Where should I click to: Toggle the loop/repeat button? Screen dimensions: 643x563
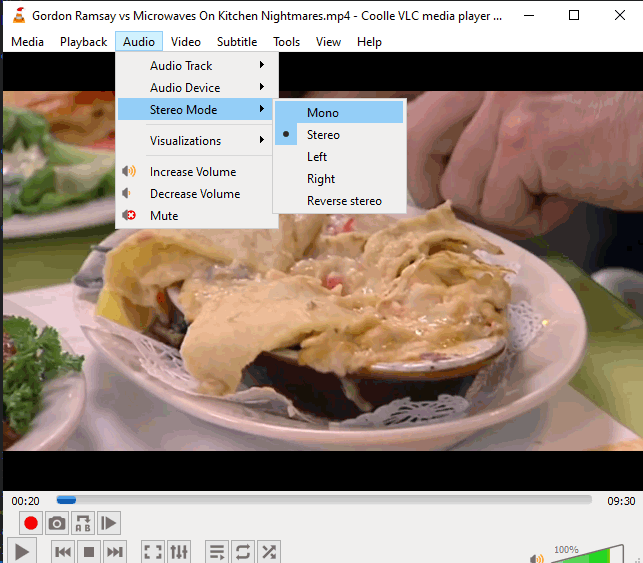(242, 551)
